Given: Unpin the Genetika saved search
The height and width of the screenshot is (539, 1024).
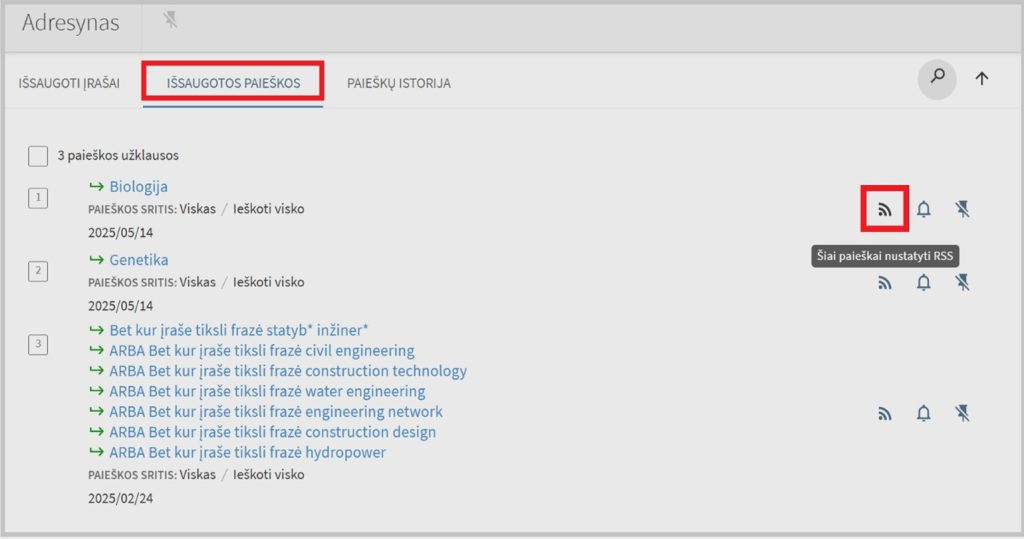Looking at the screenshot, I should [x=962, y=283].
